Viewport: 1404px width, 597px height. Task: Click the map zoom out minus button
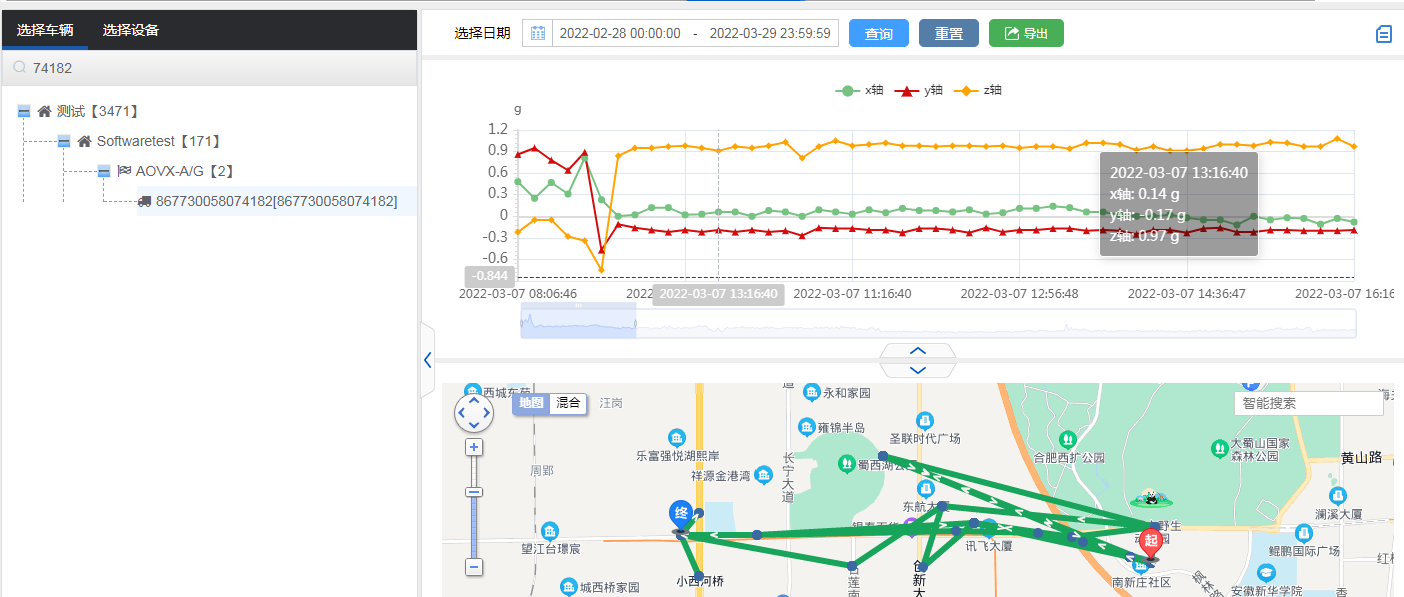pos(474,567)
